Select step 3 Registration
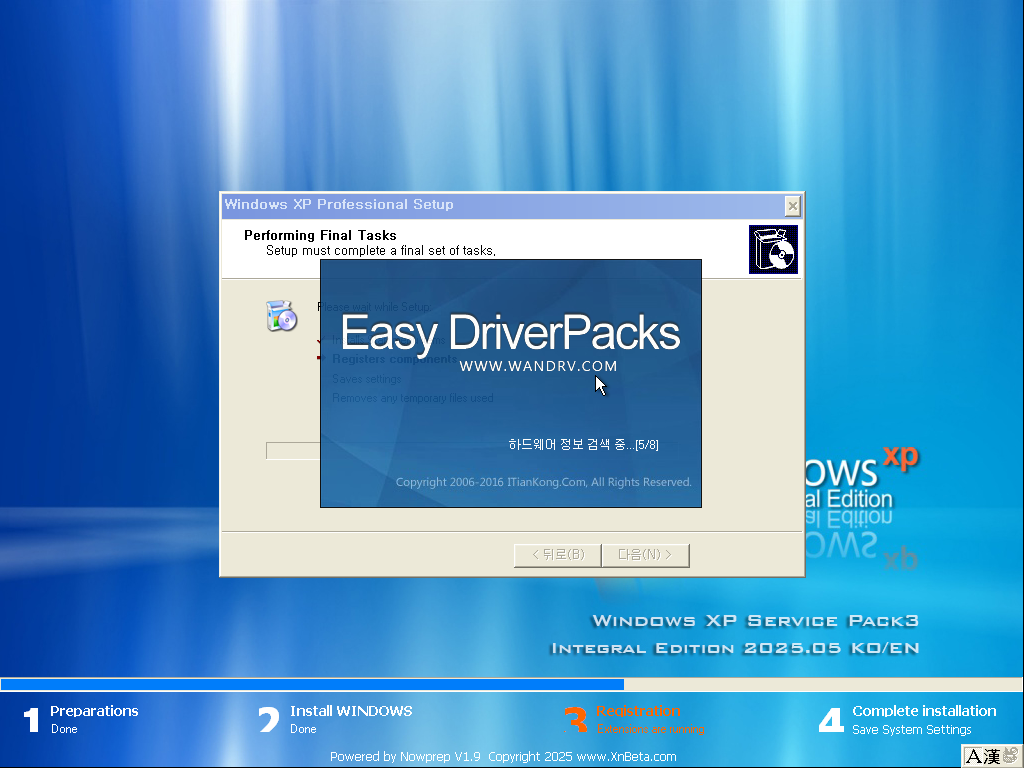Viewport: 1024px width, 768px height. [x=635, y=719]
